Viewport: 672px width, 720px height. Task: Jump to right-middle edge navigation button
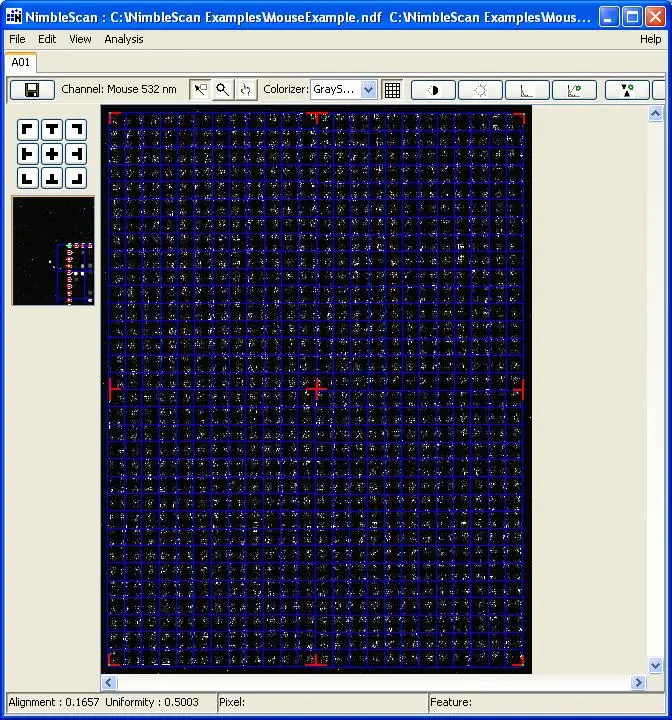coord(76,154)
